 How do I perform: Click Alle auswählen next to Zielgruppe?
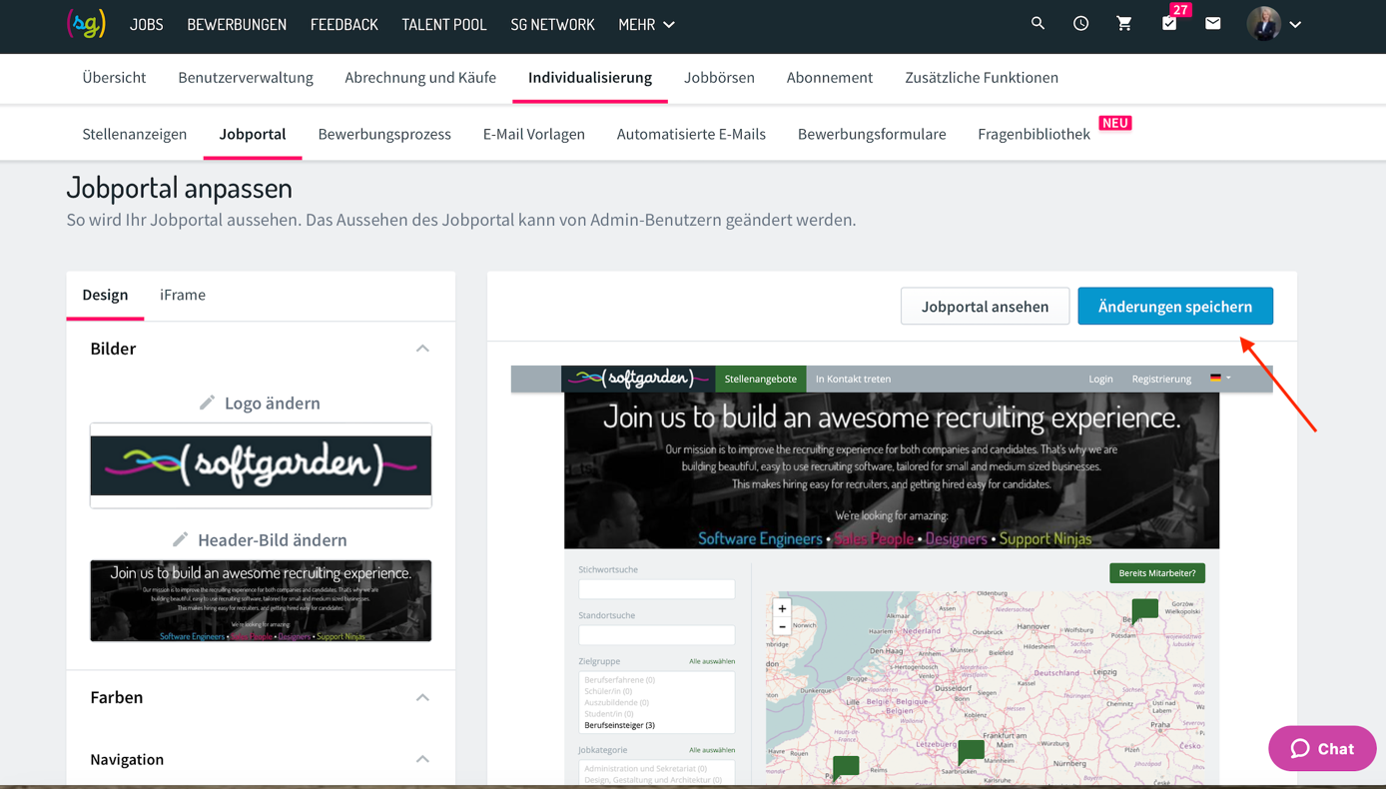click(714, 663)
